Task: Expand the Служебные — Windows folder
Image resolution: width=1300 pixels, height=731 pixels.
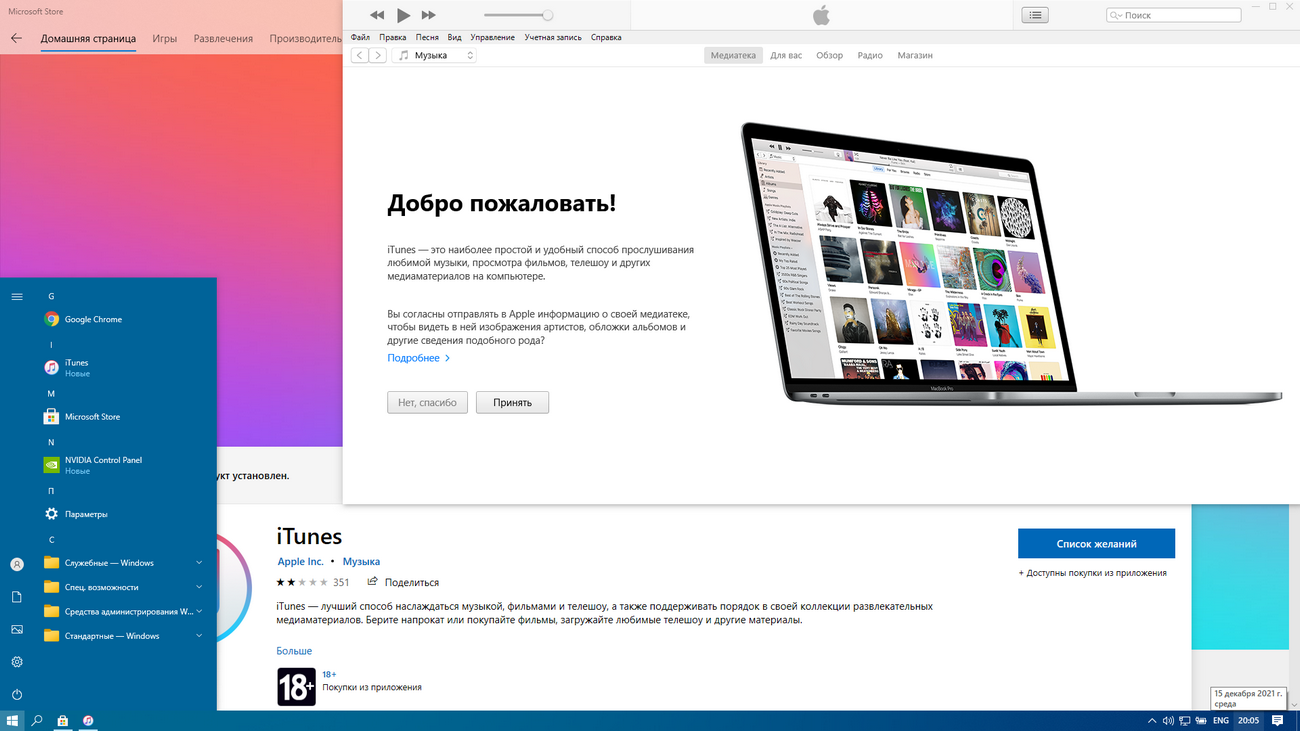Action: click(125, 563)
